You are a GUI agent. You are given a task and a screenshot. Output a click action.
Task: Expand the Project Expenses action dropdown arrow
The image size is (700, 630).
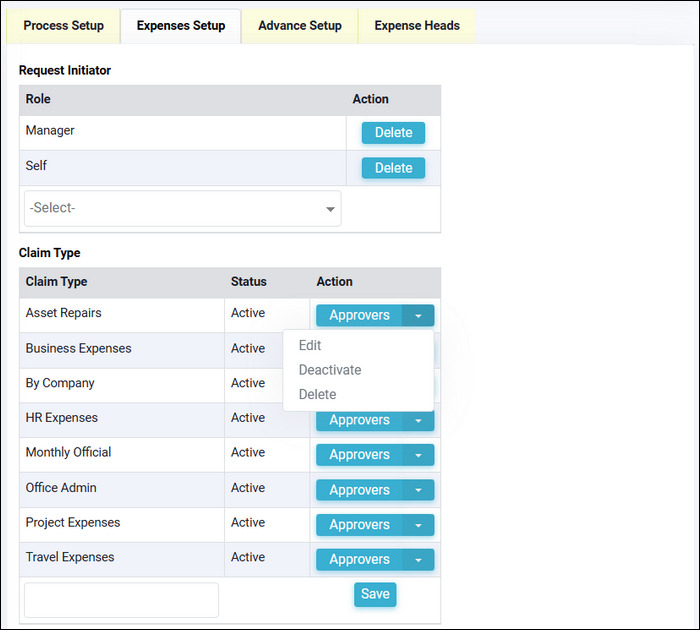(418, 525)
